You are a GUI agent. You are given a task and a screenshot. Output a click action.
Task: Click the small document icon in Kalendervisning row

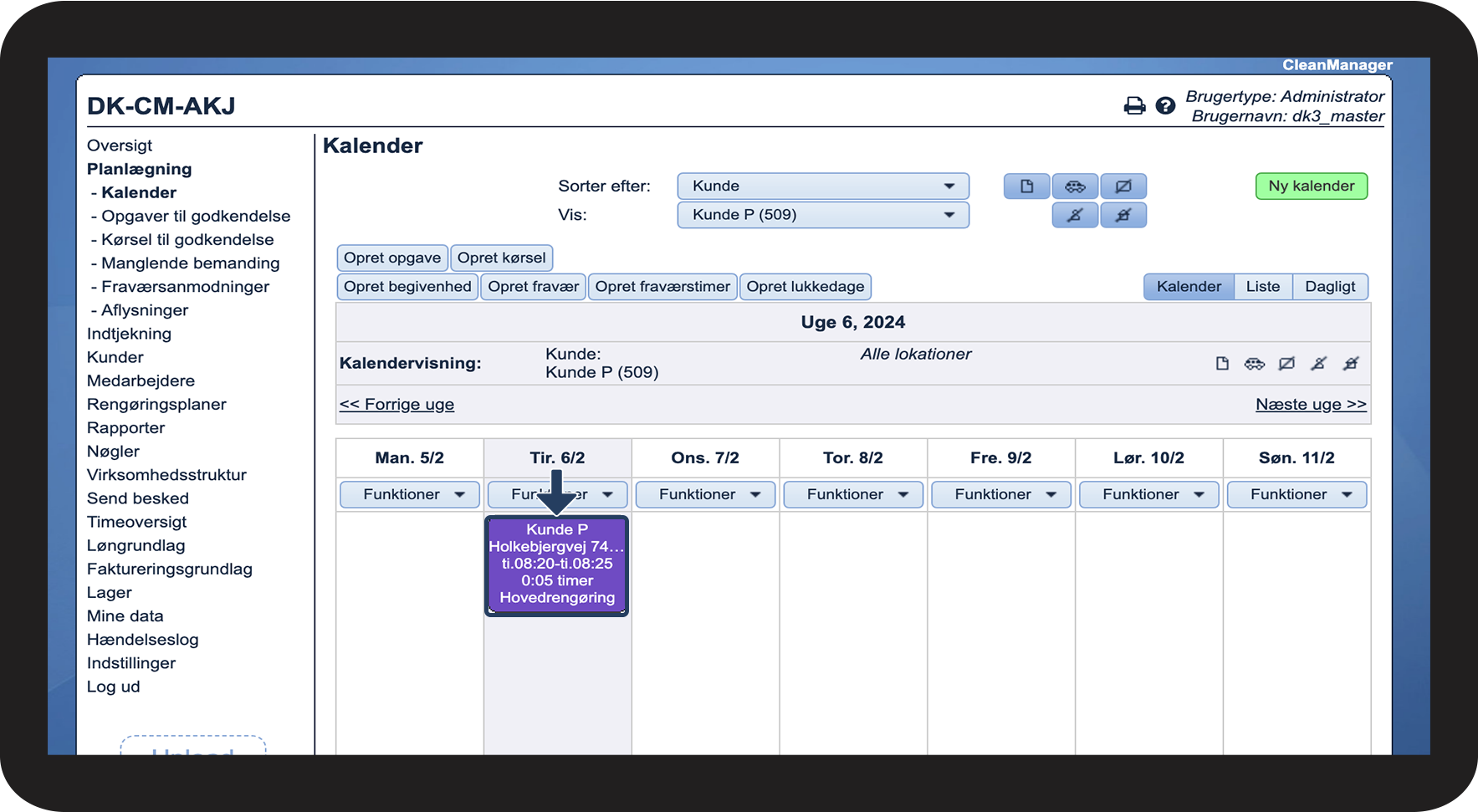tap(1222, 364)
